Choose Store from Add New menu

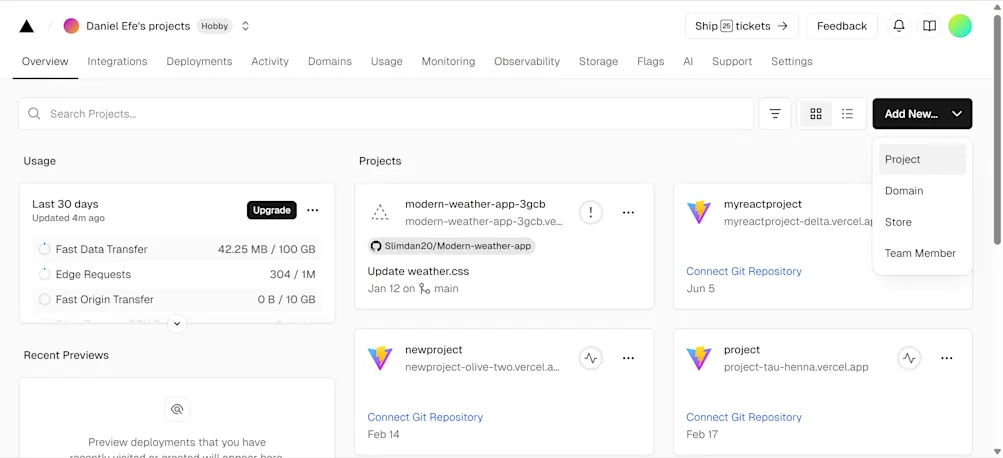(x=922, y=222)
